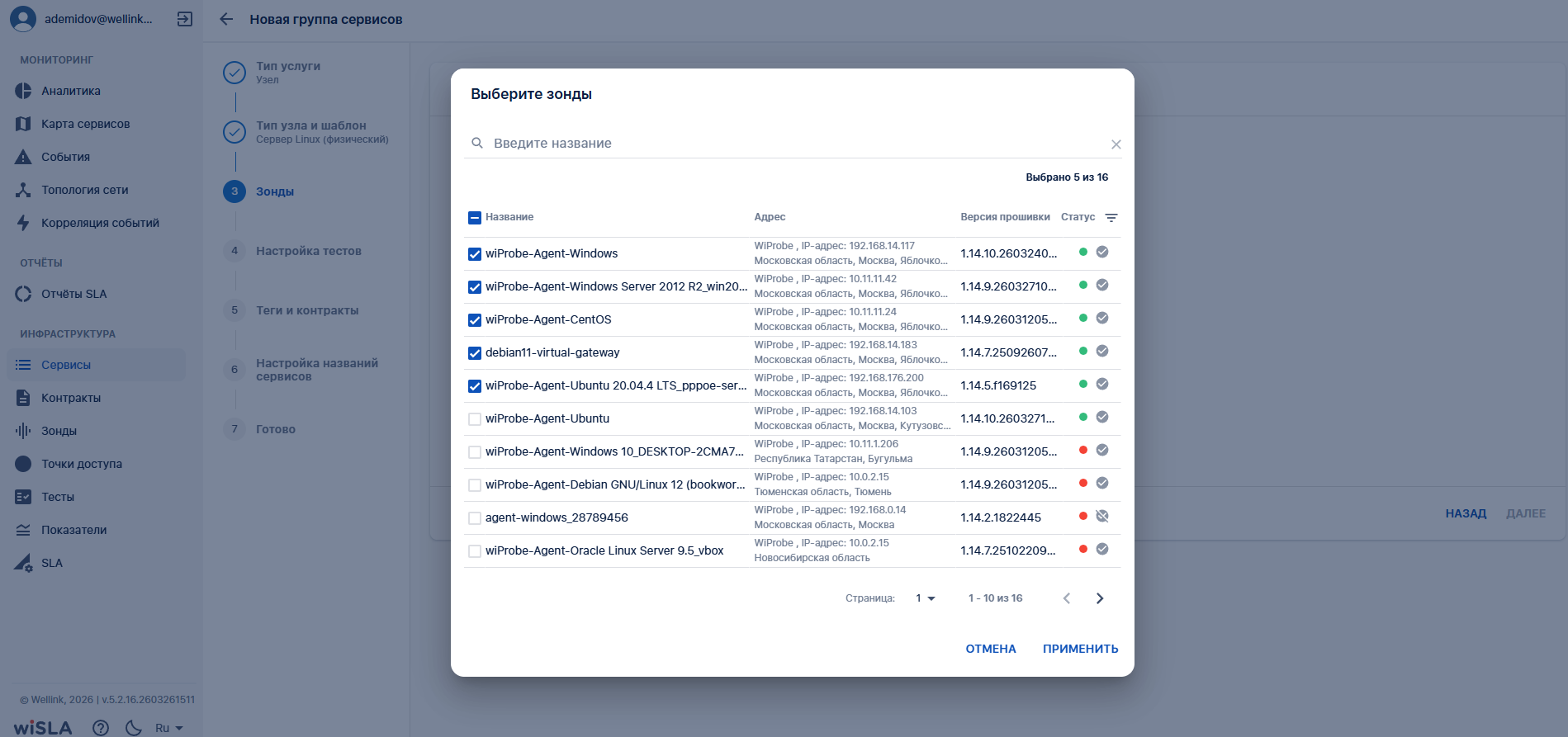Click the НАЗАД button
1568x737 pixels.
pos(1466,513)
